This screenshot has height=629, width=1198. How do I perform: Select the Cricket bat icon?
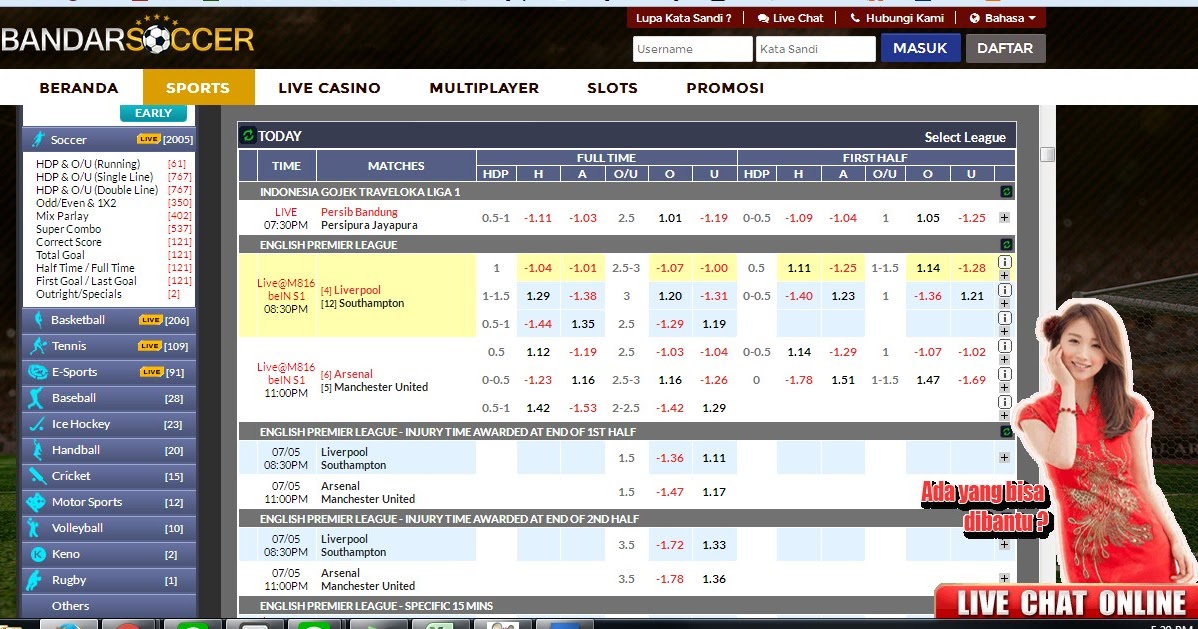[x=37, y=476]
